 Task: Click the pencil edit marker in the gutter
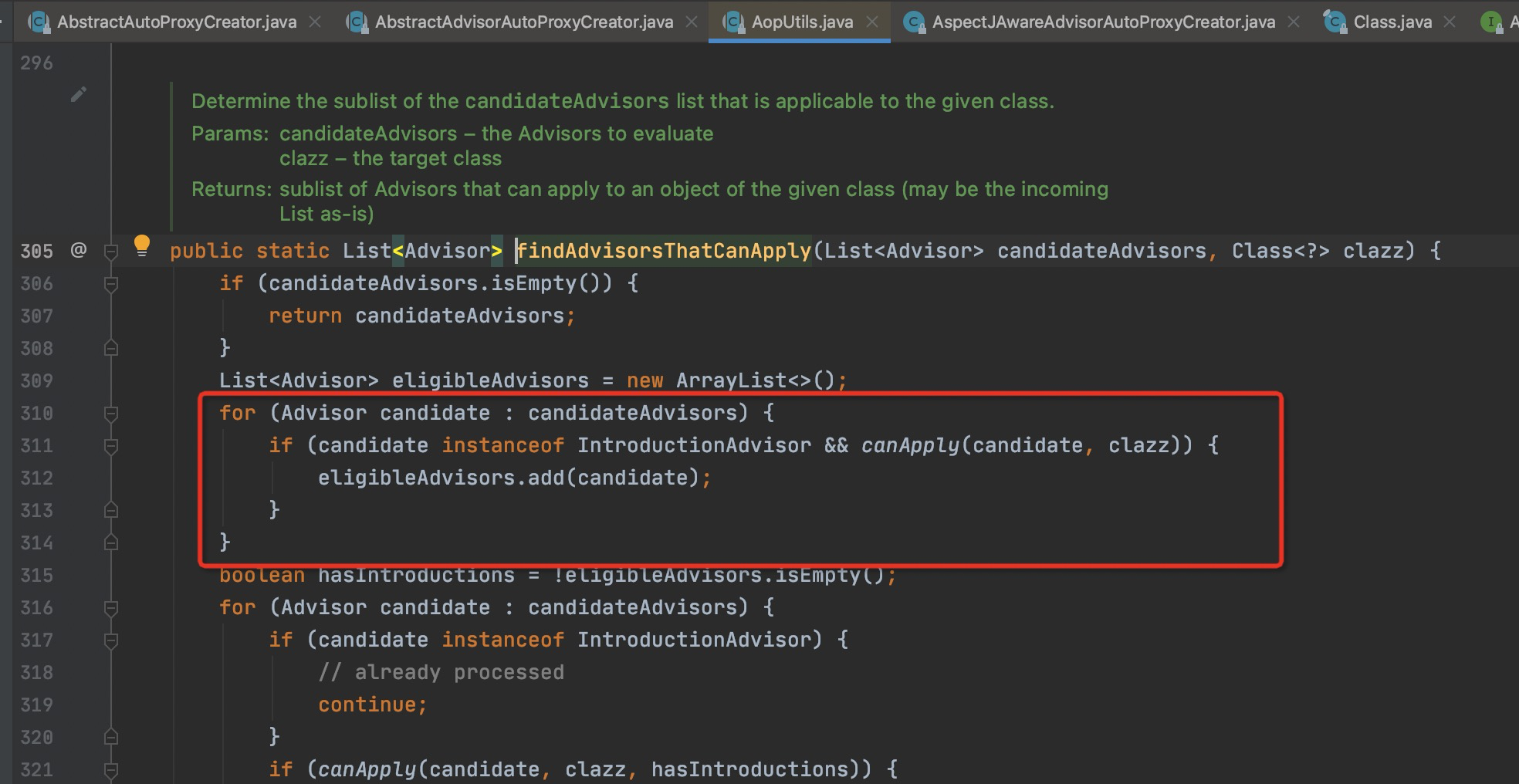tap(77, 95)
